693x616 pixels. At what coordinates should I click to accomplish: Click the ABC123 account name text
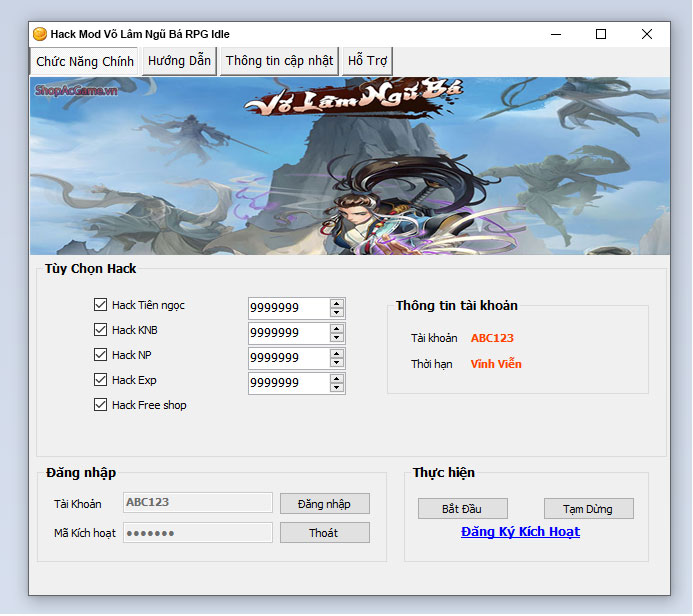tap(492, 338)
